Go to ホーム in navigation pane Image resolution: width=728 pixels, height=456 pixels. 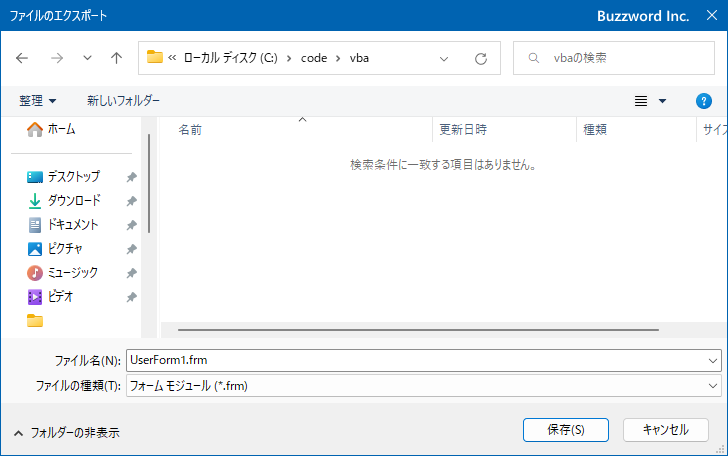coord(51,129)
